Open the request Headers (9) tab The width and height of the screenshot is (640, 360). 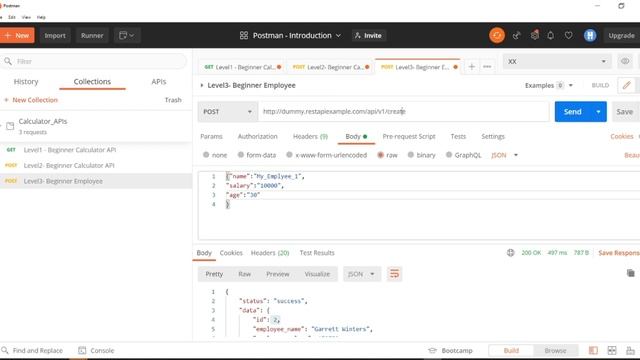coord(310,136)
